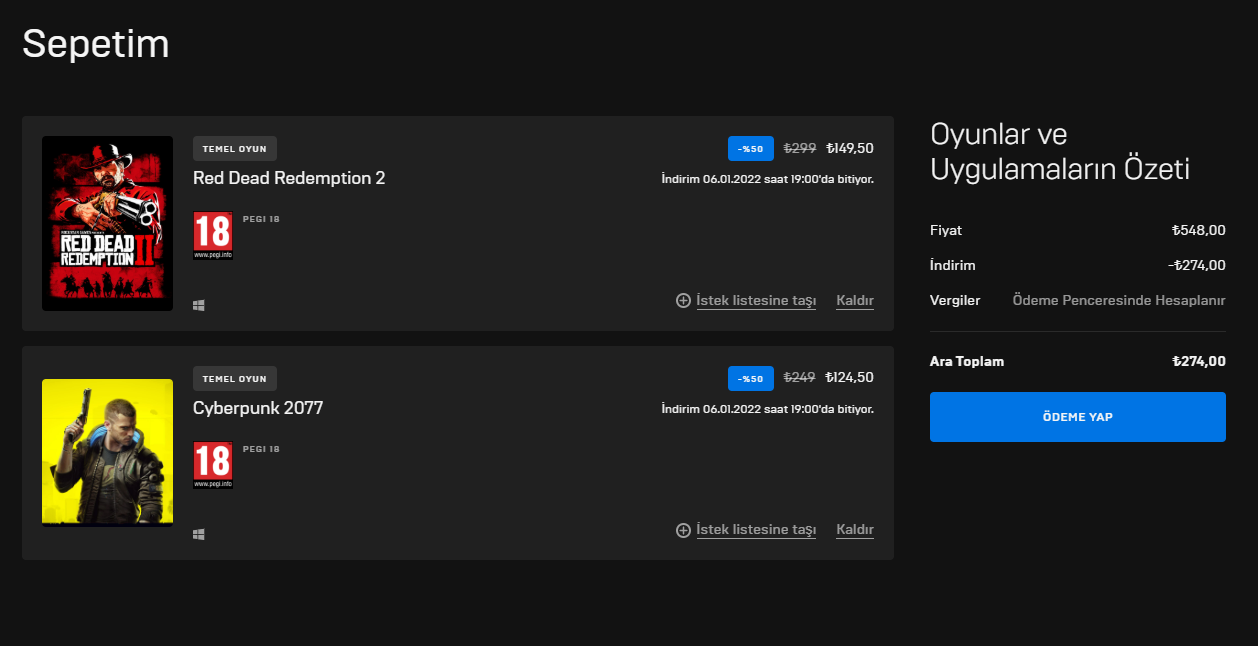Move Cyberpunk 2077 to wishlist
This screenshot has height=646, width=1258.
tap(756, 530)
